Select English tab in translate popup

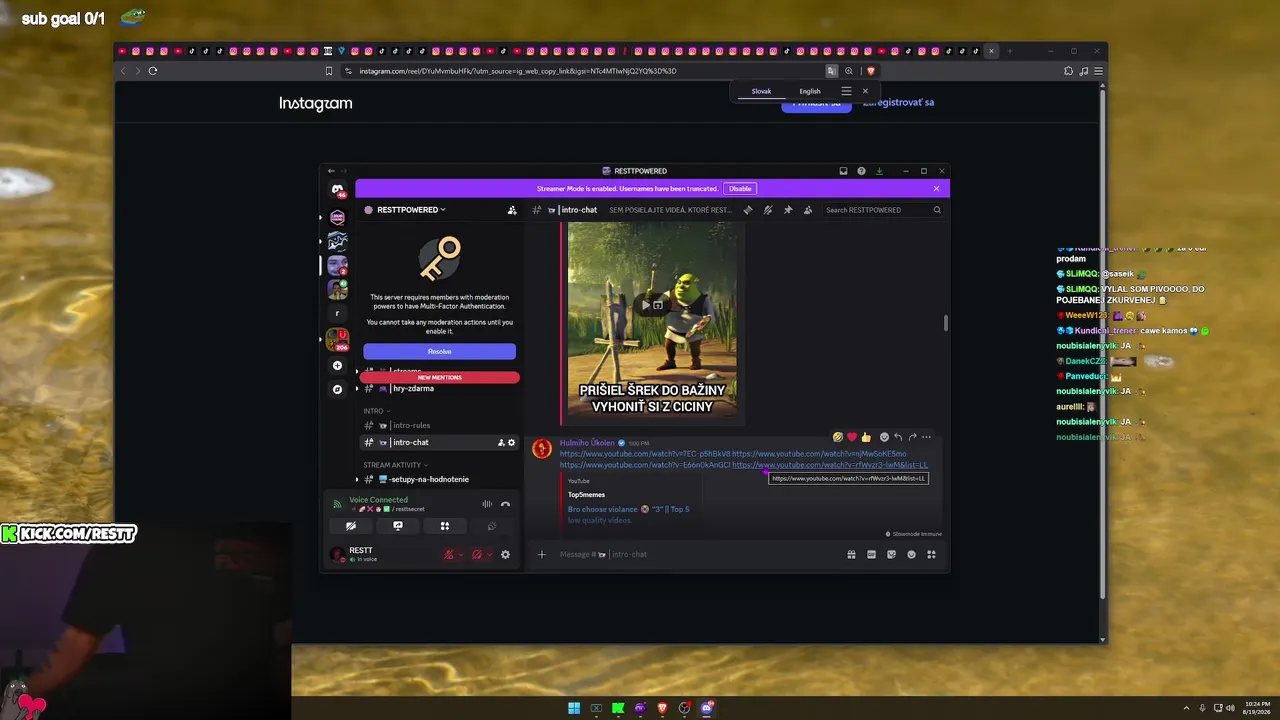point(810,91)
